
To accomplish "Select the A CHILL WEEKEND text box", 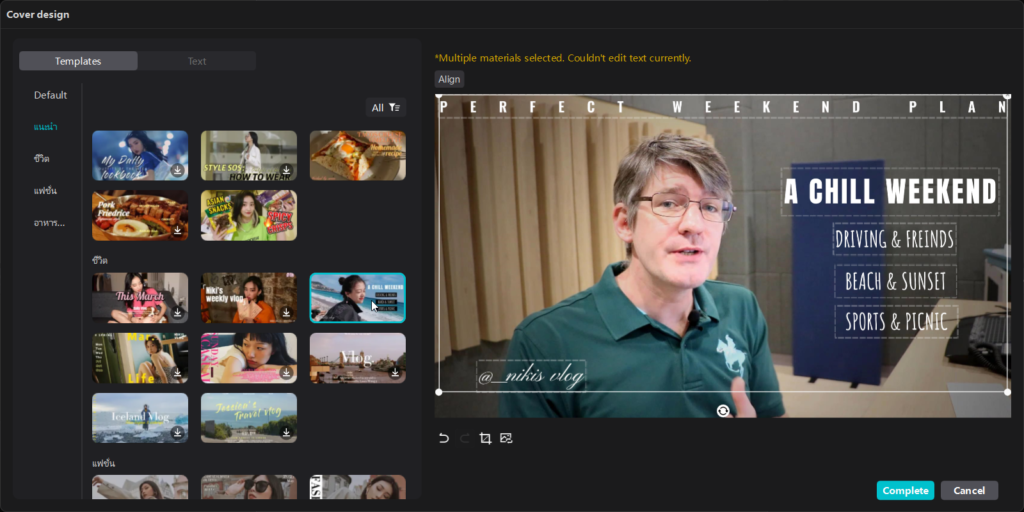I will [x=890, y=192].
